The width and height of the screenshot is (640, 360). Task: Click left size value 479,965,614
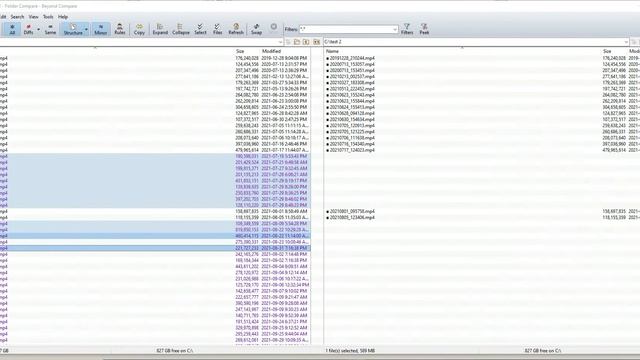tap(247, 150)
